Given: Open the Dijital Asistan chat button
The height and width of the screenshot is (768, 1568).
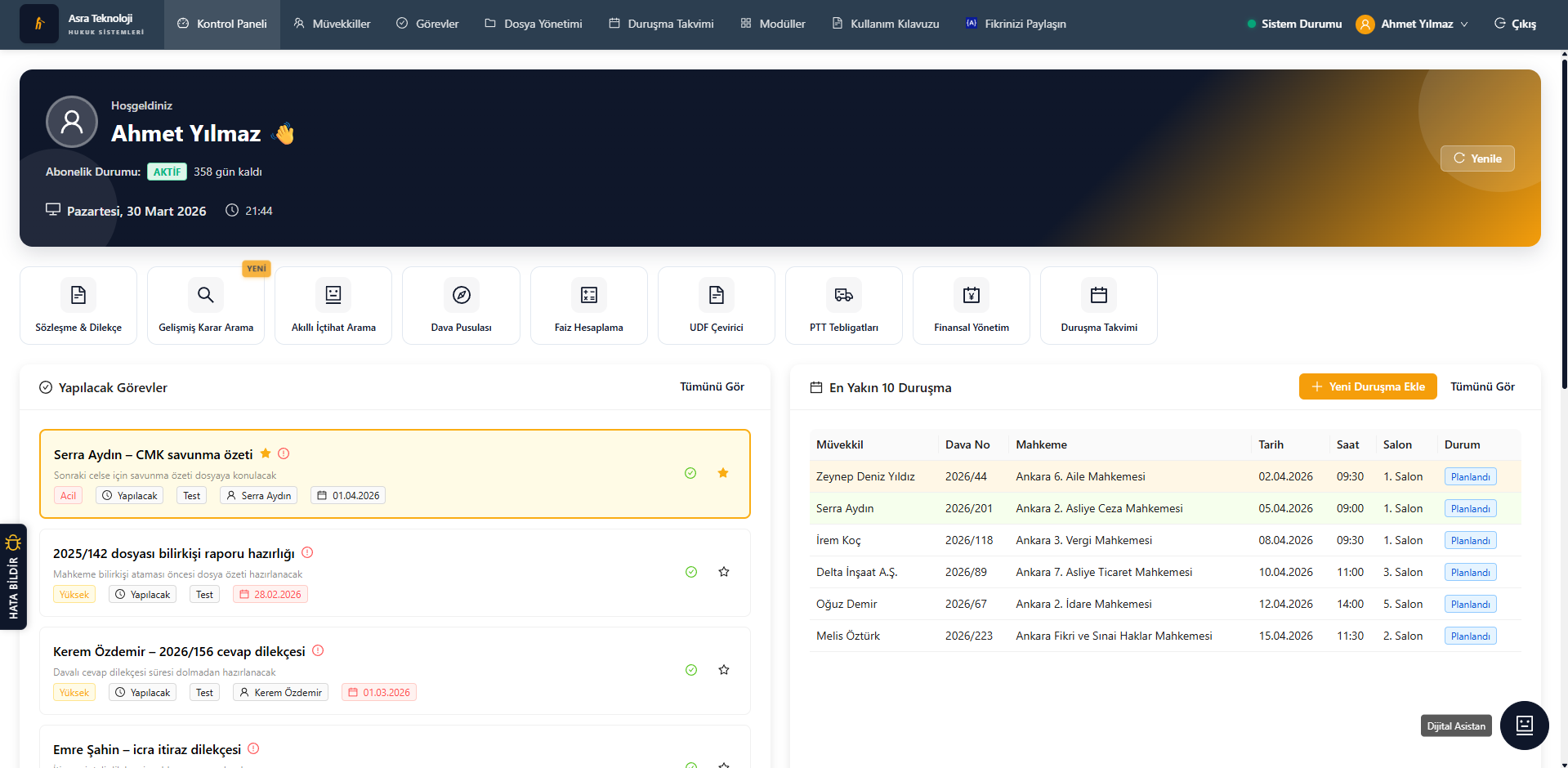Looking at the screenshot, I should pos(1524,725).
